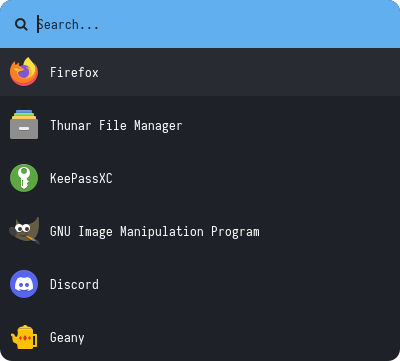
Task: Focus the Search text field
Action: coord(213,24)
